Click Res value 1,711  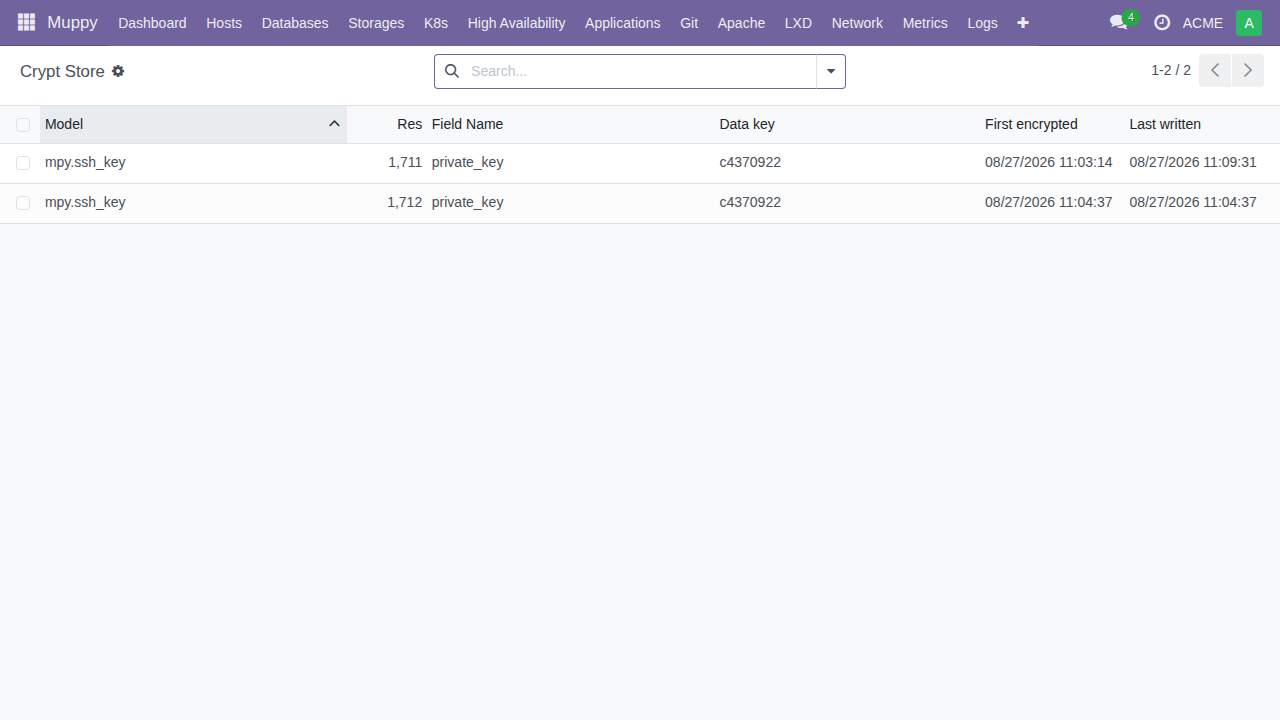(x=405, y=162)
